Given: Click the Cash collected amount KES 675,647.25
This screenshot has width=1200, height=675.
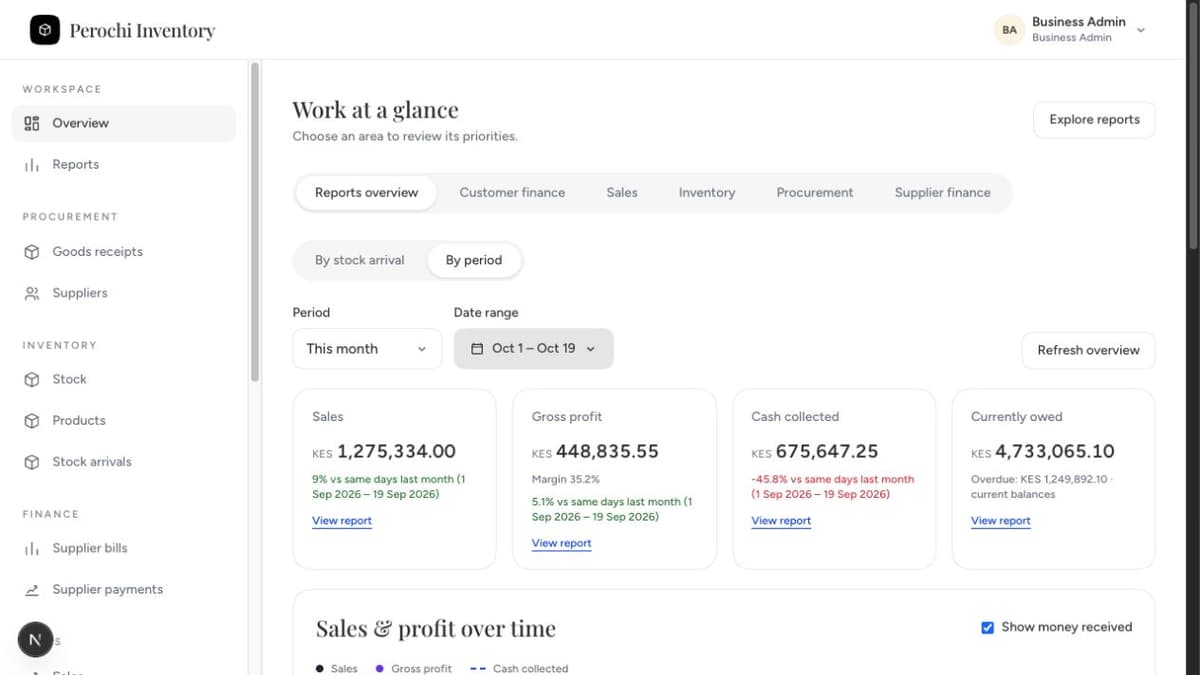Looking at the screenshot, I should click(815, 452).
